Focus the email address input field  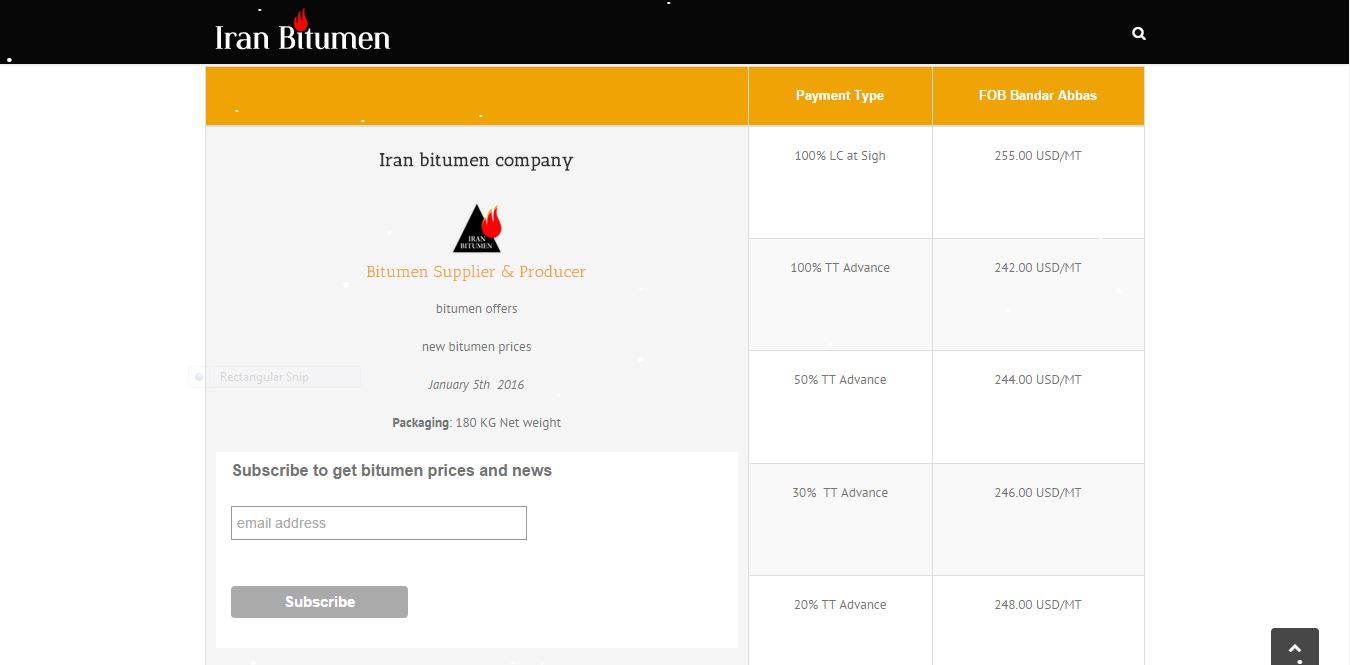(x=379, y=523)
